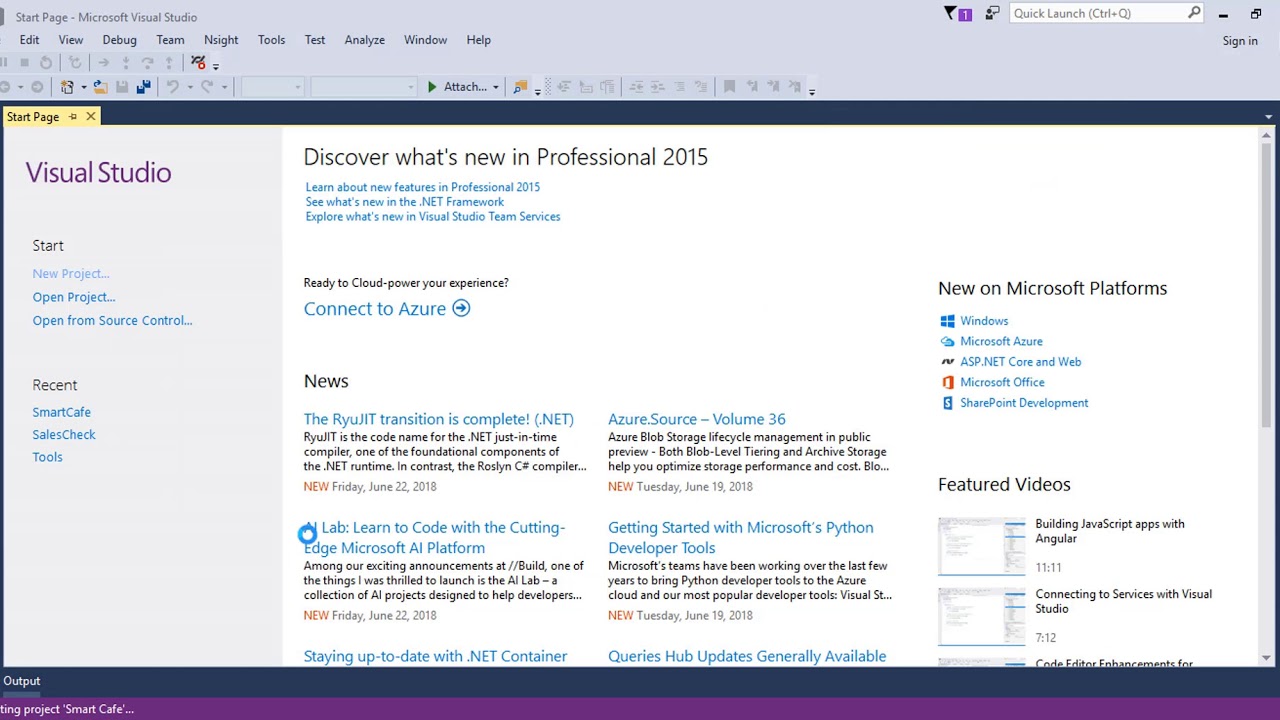Screen dimensions: 1280x720
Task: Click the Undo toolbar icon
Action: pyautogui.click(x=172, y=87)
